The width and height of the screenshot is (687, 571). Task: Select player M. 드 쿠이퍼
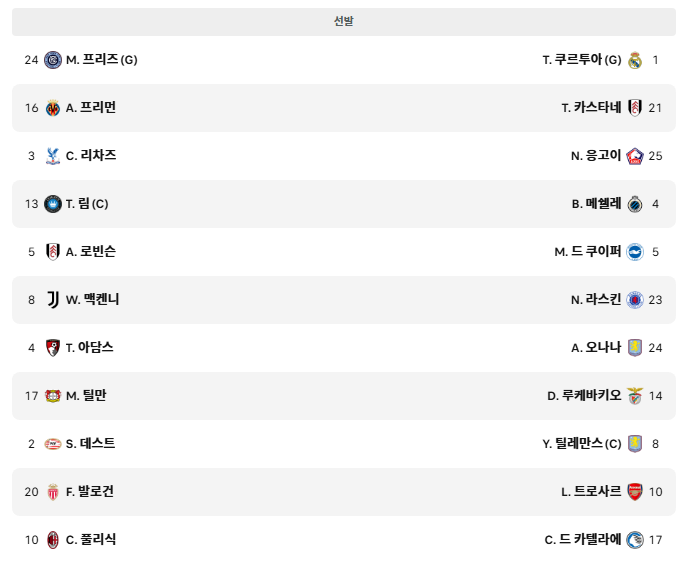coord(588,252)
